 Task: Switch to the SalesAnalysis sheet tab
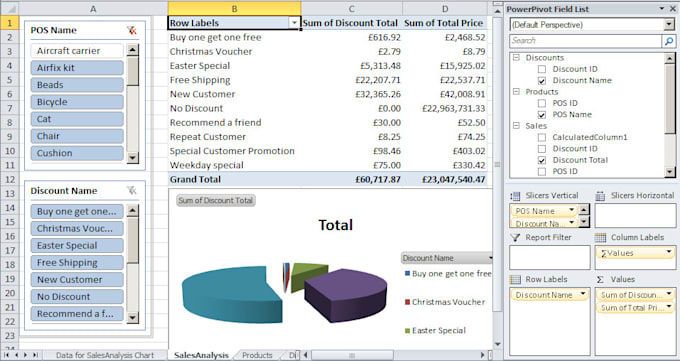pos(201,355)
